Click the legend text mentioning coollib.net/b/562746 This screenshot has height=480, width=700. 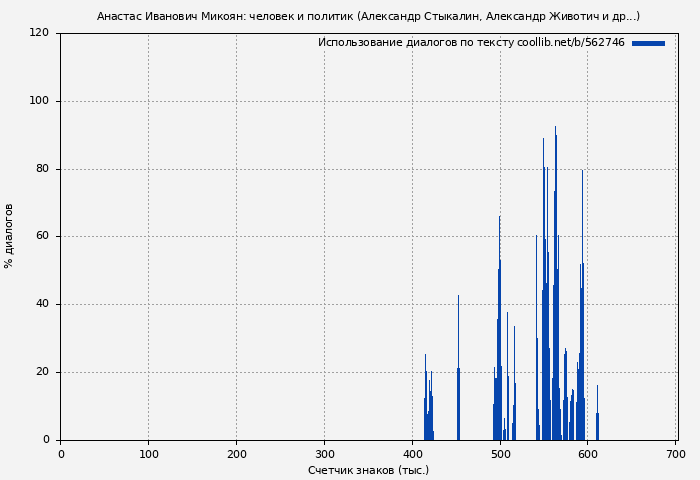(471, 43)
